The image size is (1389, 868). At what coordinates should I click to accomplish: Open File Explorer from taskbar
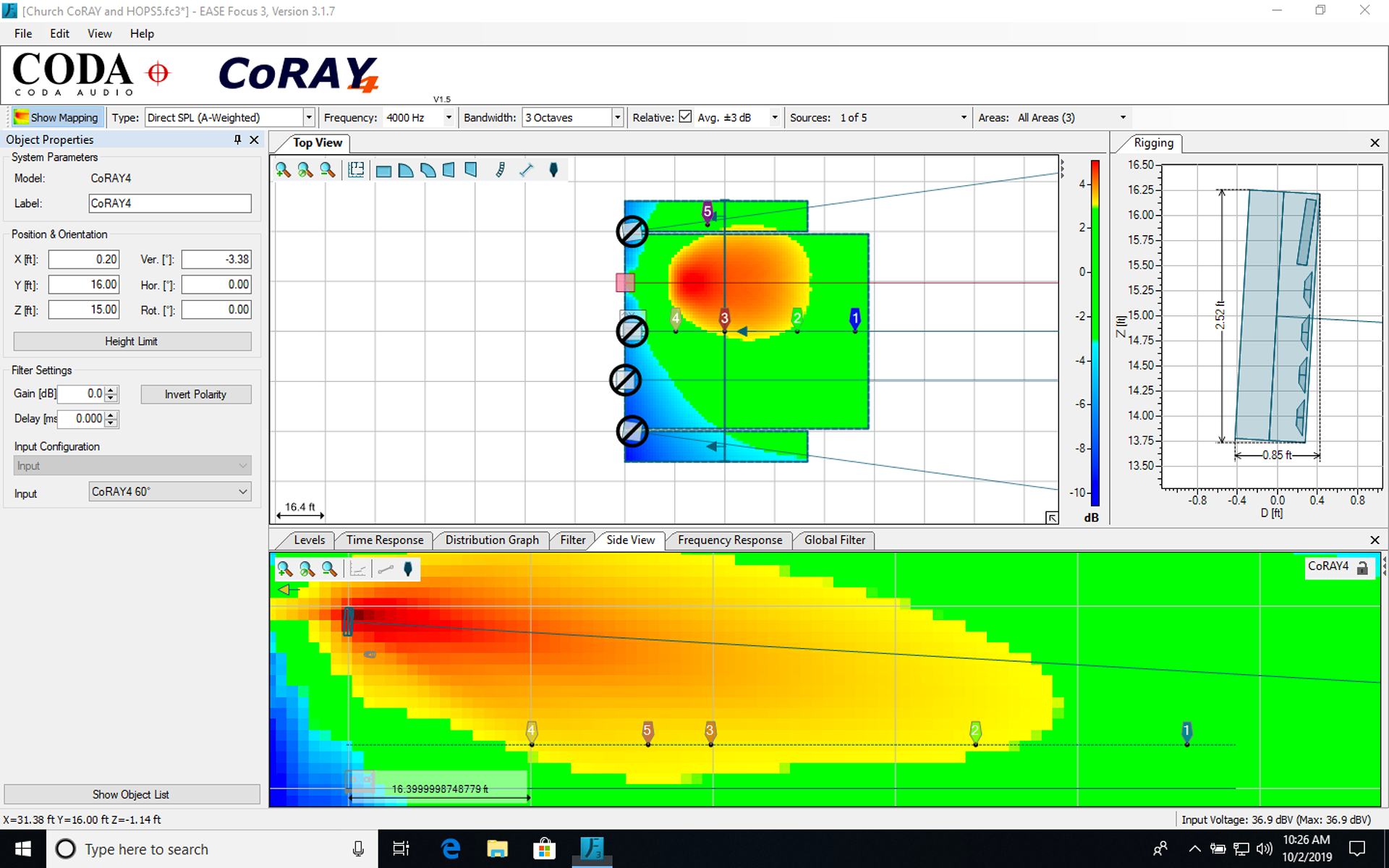point(497,849)
